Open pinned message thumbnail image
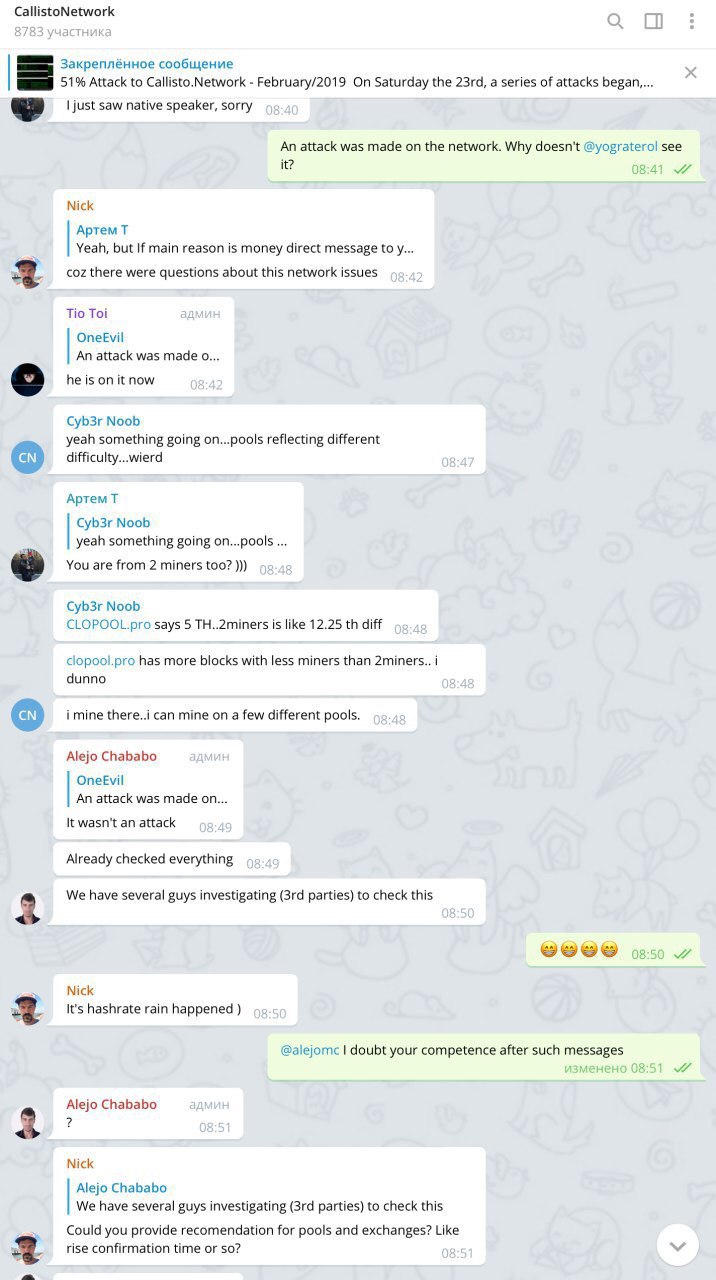 35,73
